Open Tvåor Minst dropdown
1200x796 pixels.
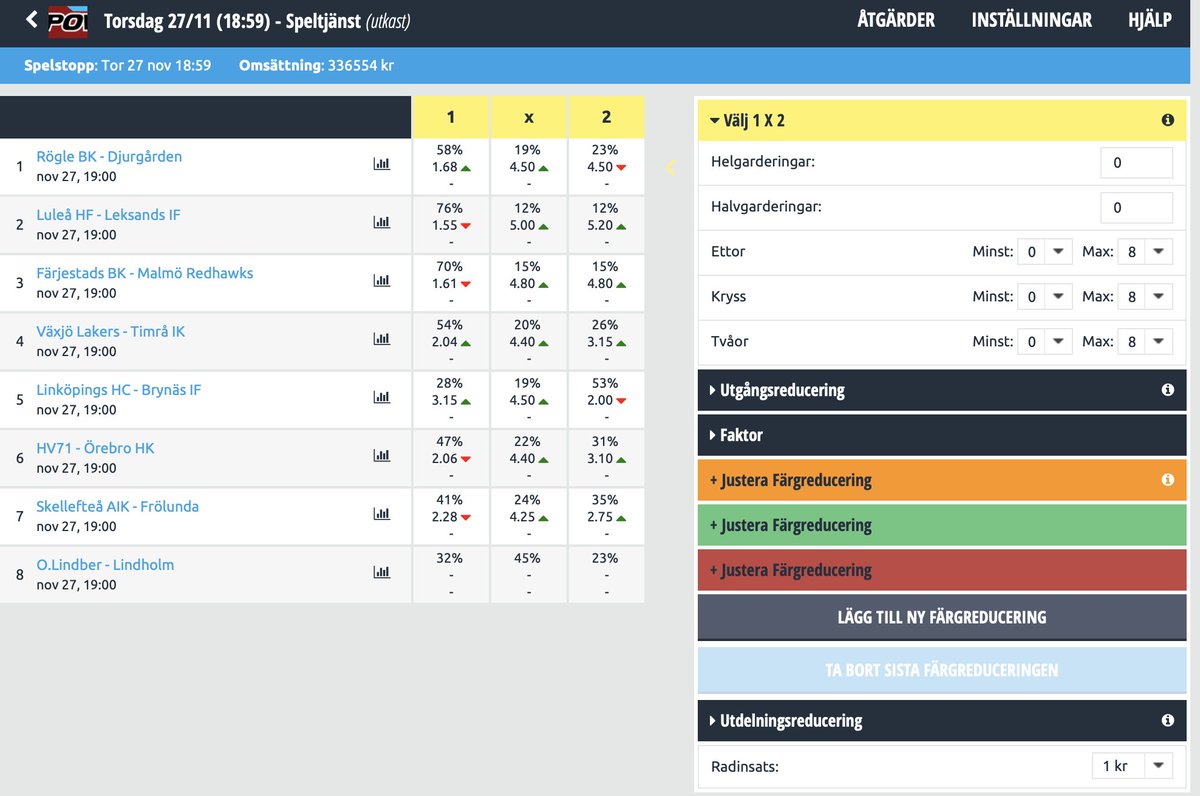1046,342
